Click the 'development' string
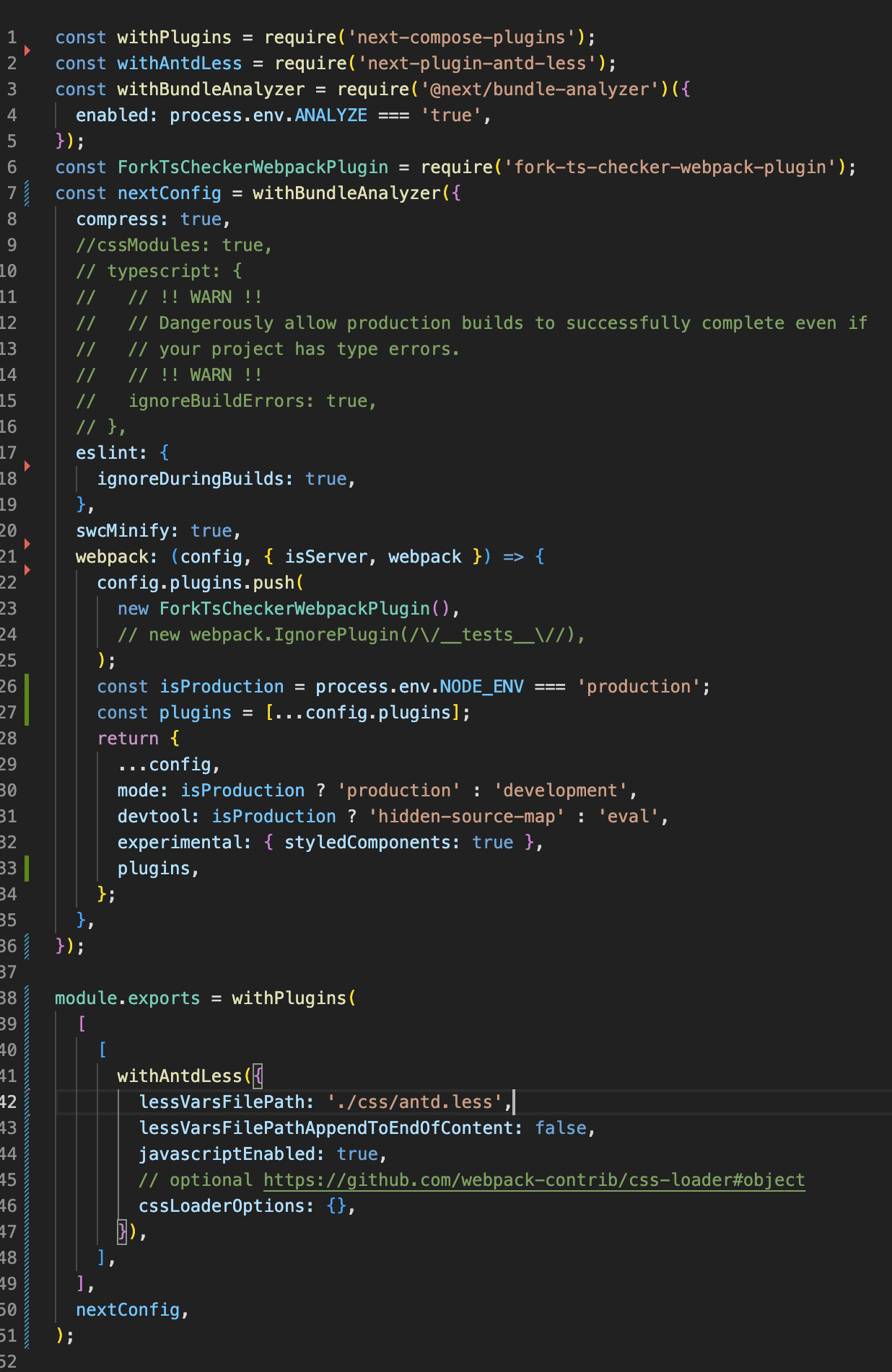Screen dimensions: 892x1372 tap(561, 791)
